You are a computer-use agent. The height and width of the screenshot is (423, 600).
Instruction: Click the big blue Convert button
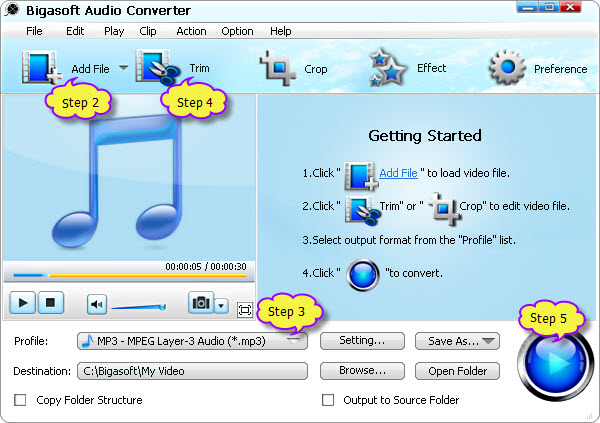[x=555, y=364]
